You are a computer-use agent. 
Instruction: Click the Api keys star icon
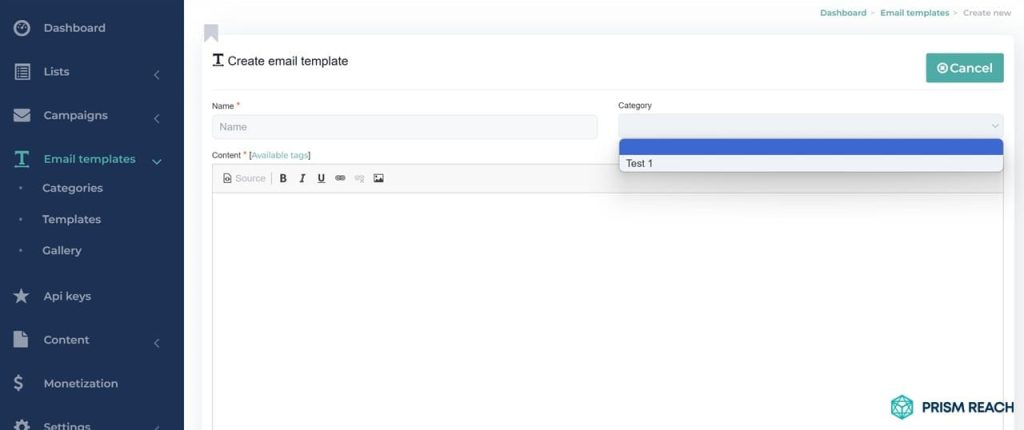[x=22, y=296]
